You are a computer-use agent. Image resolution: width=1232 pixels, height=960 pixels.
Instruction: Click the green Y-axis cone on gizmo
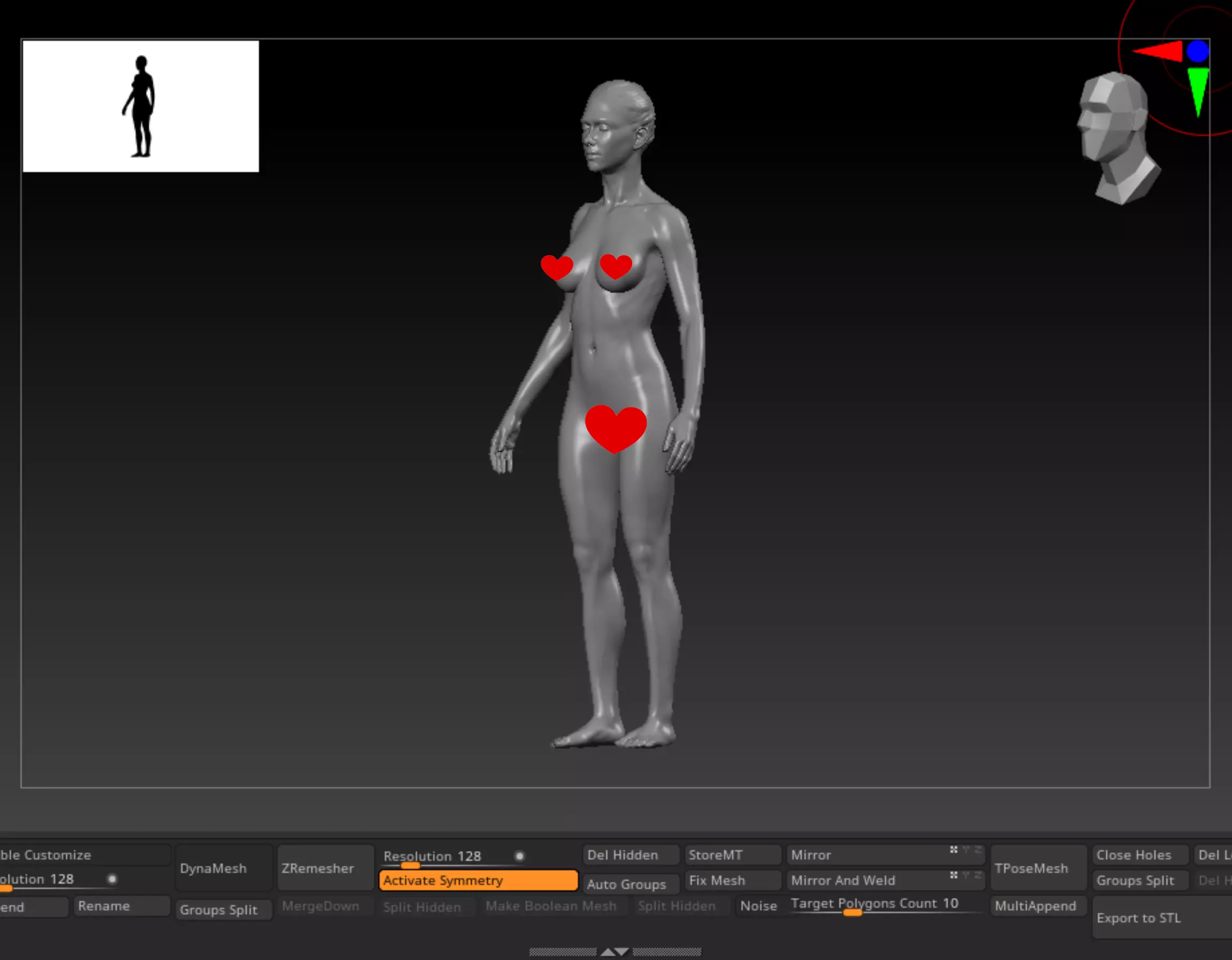pos(1198,92)
